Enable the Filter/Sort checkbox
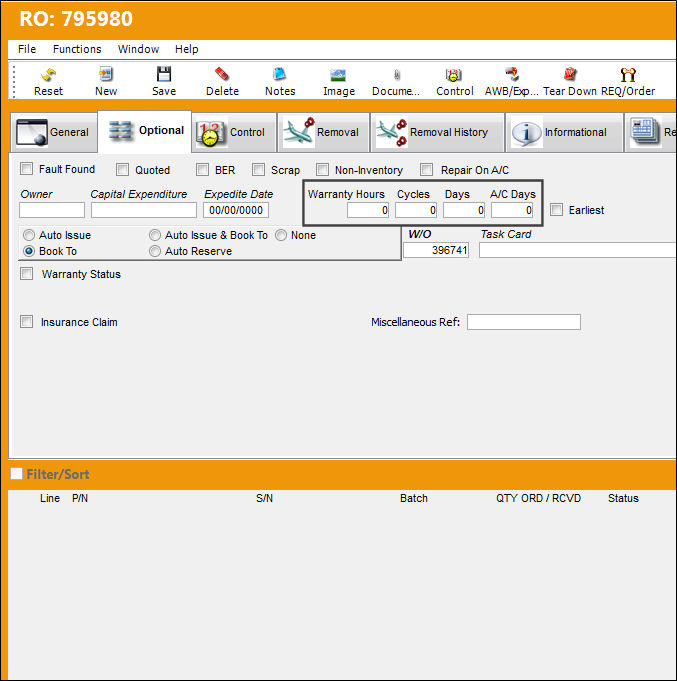Image resolution: width=677 pixels, height=681 pixels. coord(17,474)
